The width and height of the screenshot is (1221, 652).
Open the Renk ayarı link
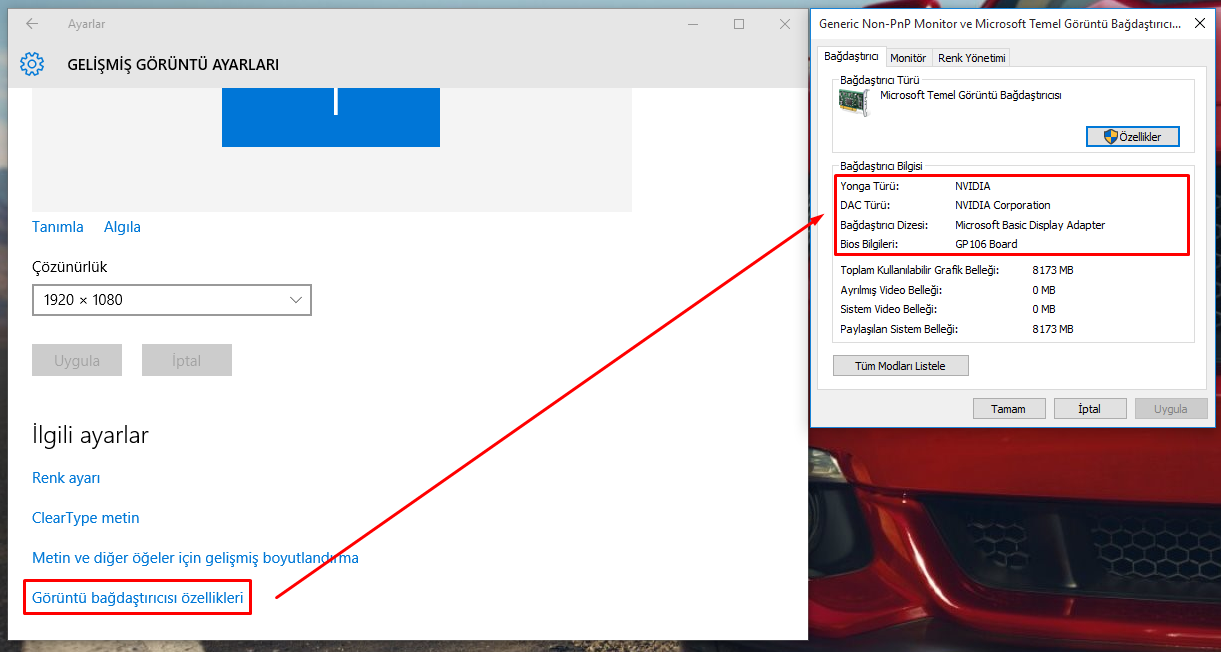66,478
